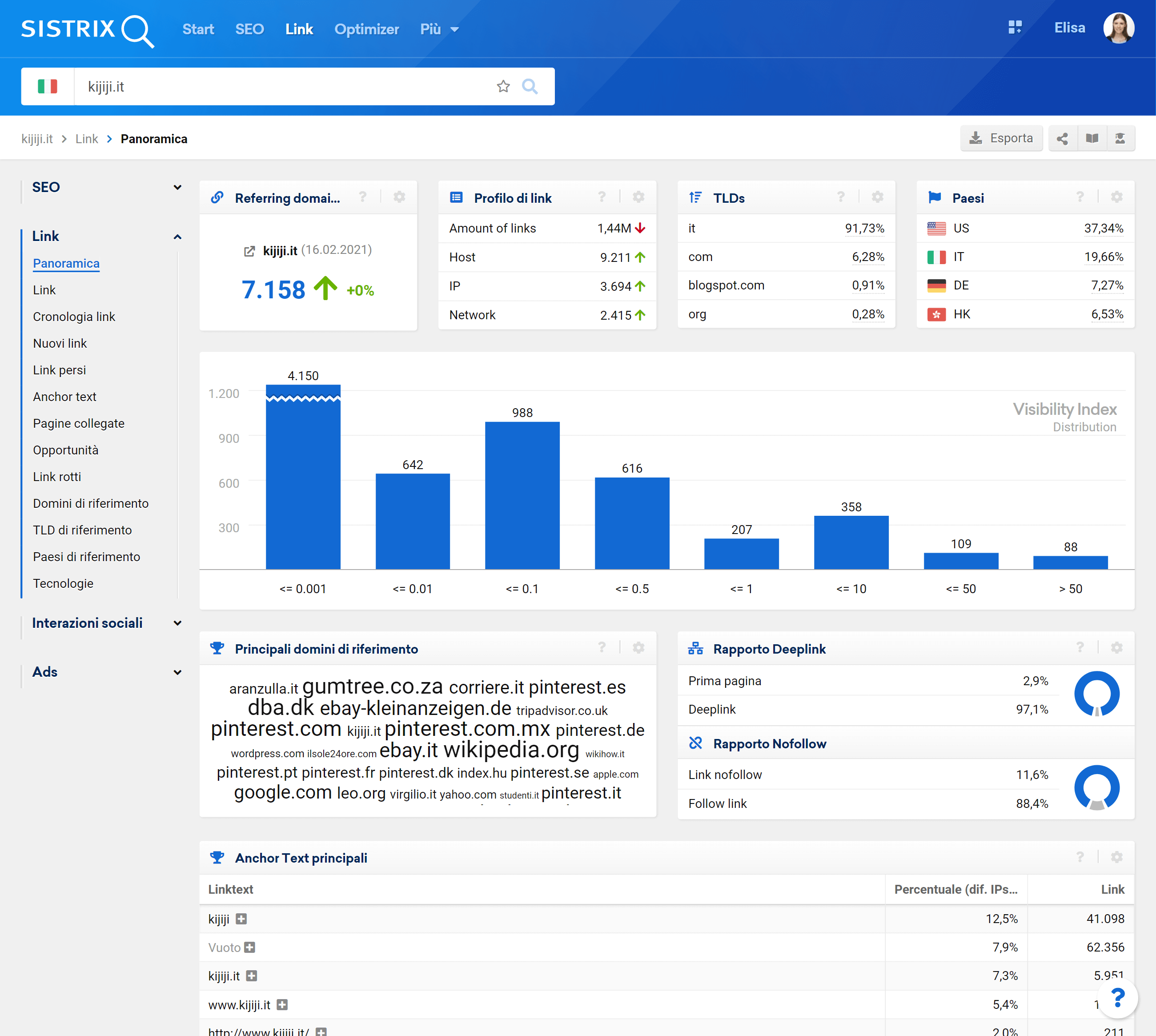The image size is (1156, 1036).
Task: Open Tecnologie in sidebar
Action: coord(63,583)
